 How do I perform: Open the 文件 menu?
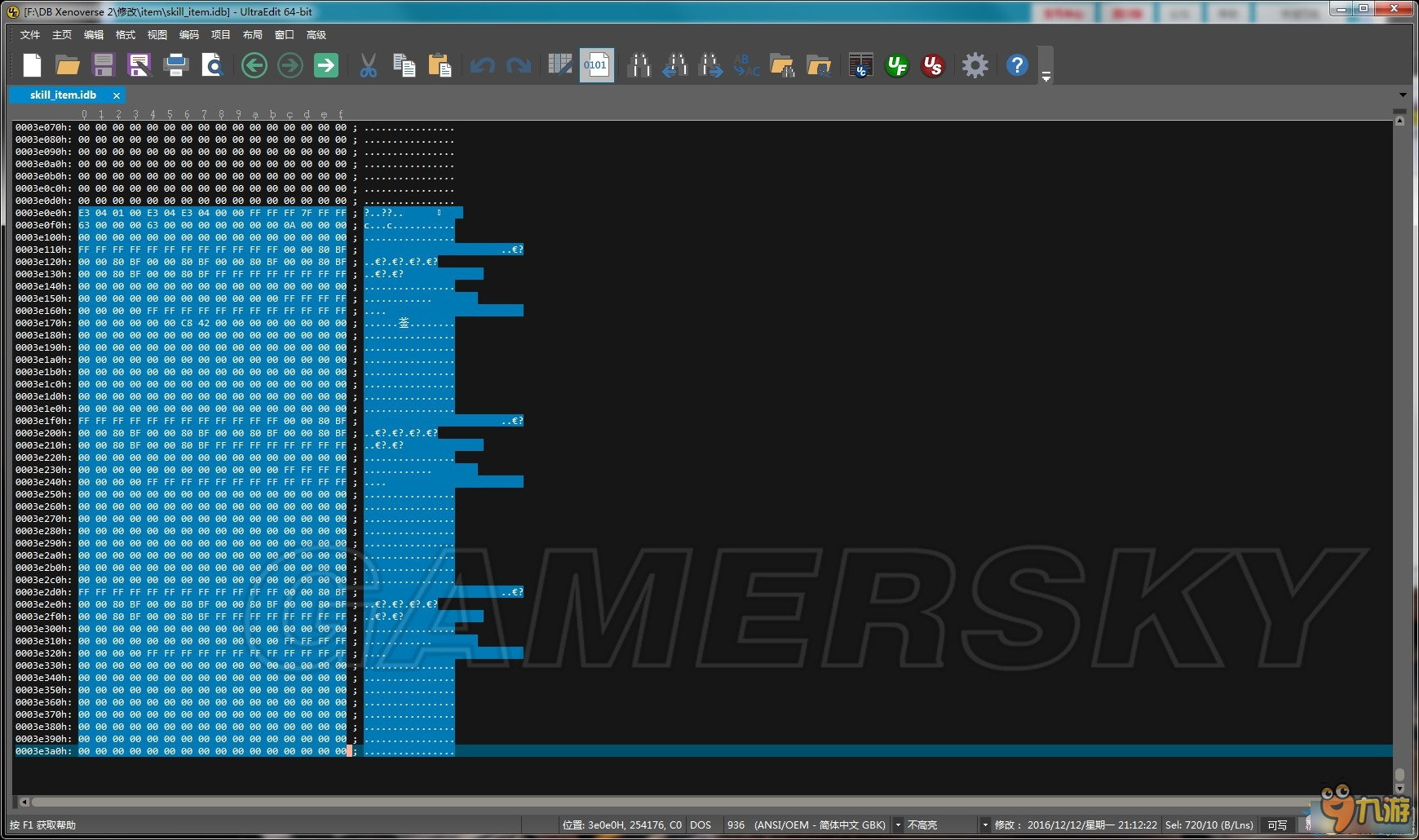[30, 35]
